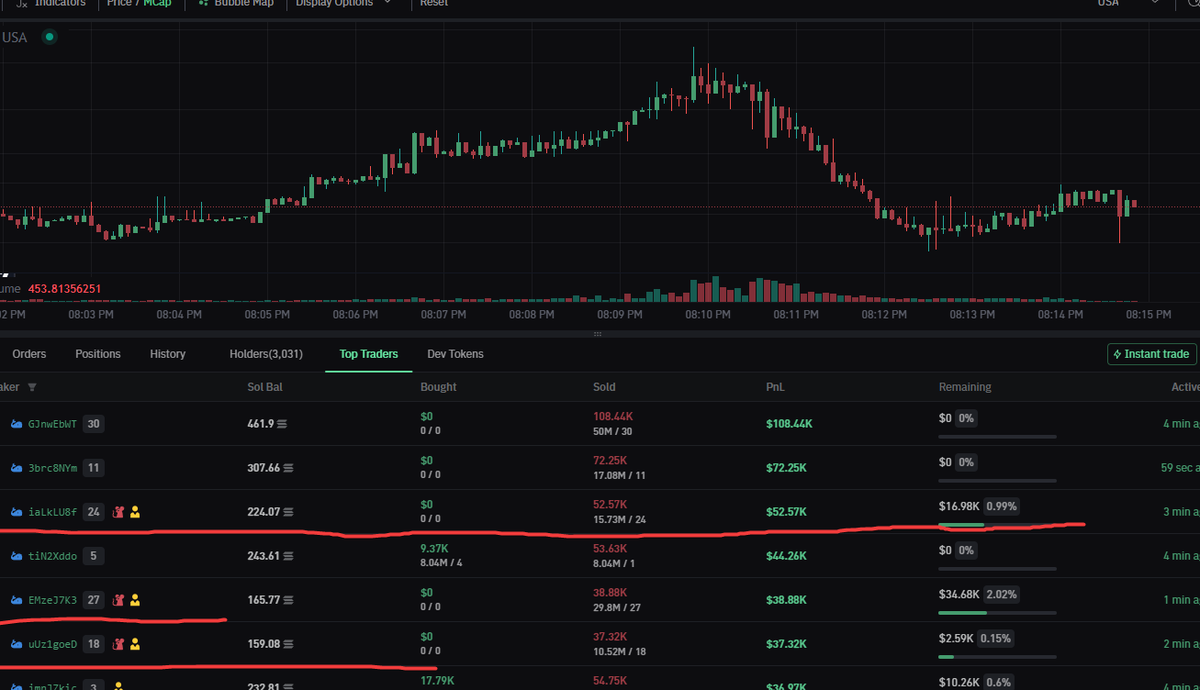
Task: Click the whale icon beside EMzeJ7K3
Action: (16, 600)
